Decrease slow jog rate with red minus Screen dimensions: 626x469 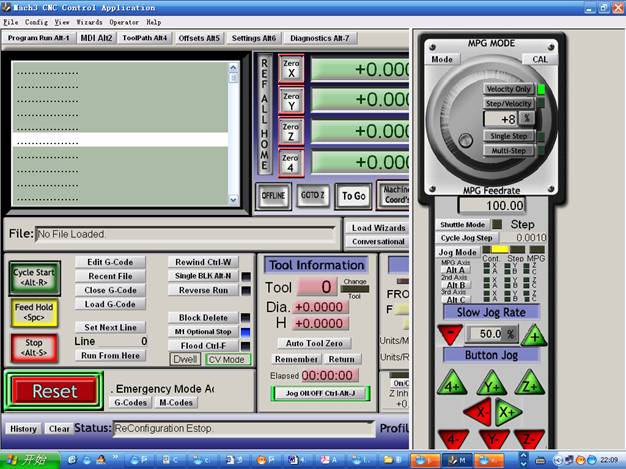[x=448, y=334]
